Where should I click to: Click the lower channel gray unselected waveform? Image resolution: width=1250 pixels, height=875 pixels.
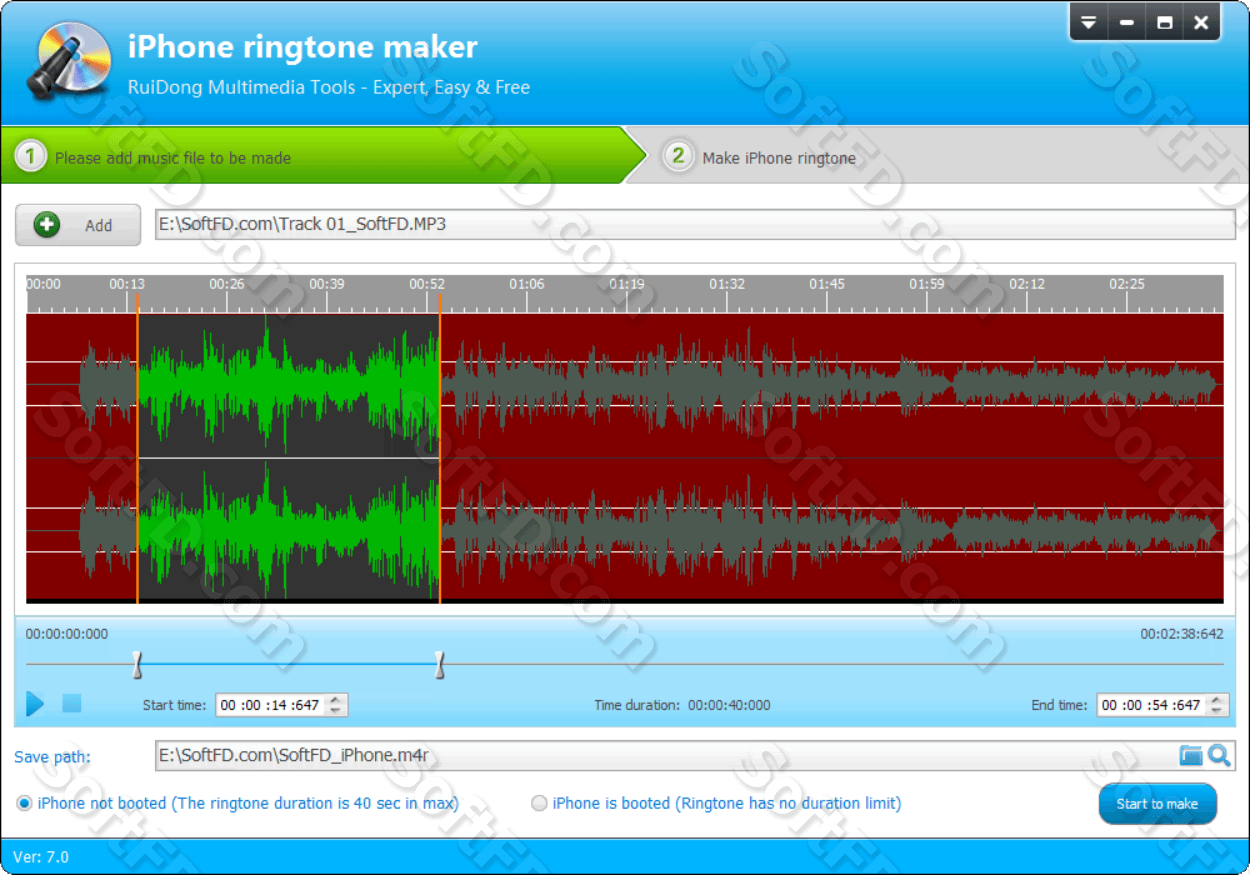coord(830,530)
